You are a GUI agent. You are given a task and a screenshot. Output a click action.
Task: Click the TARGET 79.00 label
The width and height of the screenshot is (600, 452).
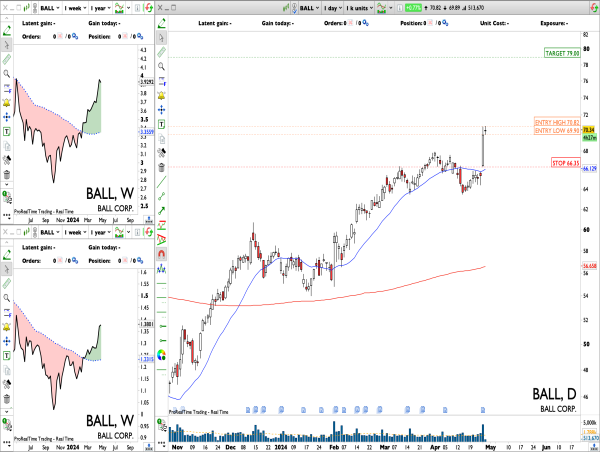tap(562, 53)
